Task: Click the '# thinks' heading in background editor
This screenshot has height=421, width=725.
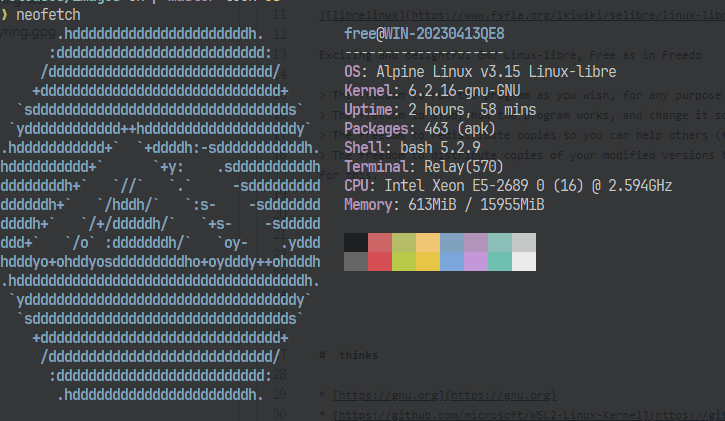Action: 349,355
